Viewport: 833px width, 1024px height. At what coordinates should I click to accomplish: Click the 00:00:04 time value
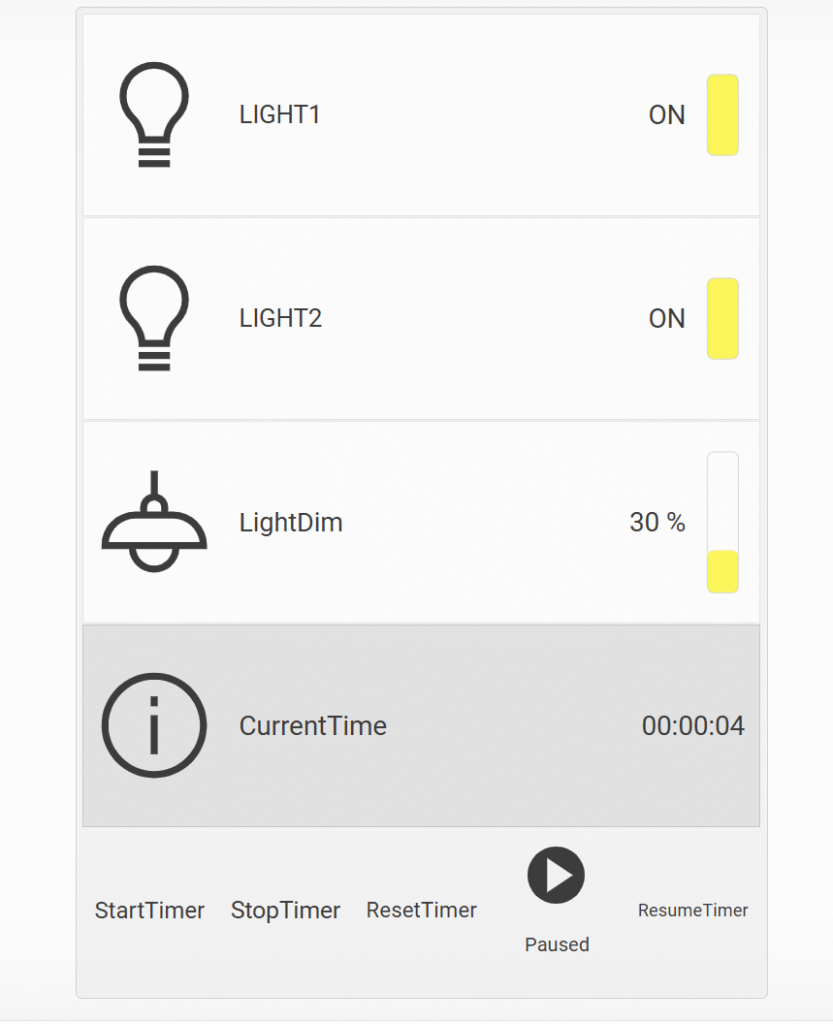693,726
